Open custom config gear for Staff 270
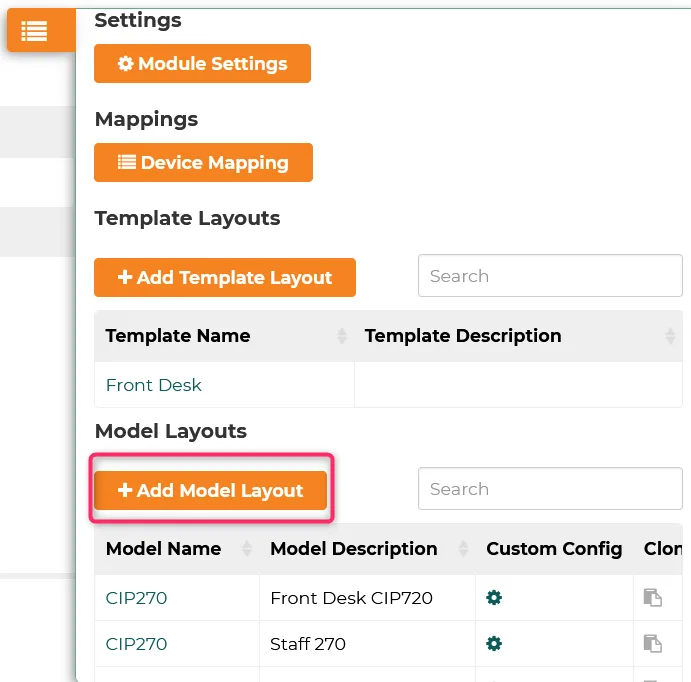 [494, 644]
